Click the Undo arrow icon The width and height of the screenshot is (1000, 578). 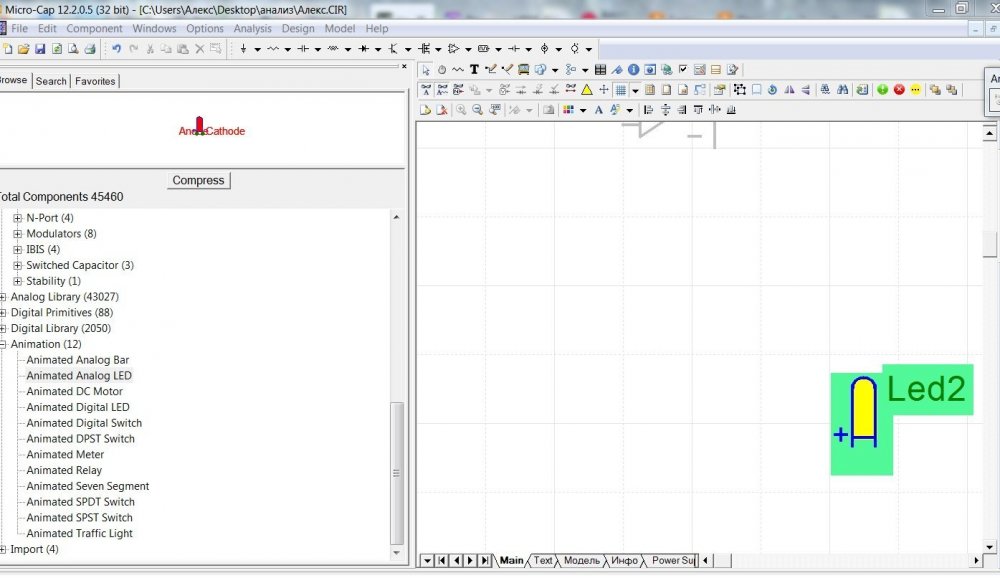tap(116, 48)
